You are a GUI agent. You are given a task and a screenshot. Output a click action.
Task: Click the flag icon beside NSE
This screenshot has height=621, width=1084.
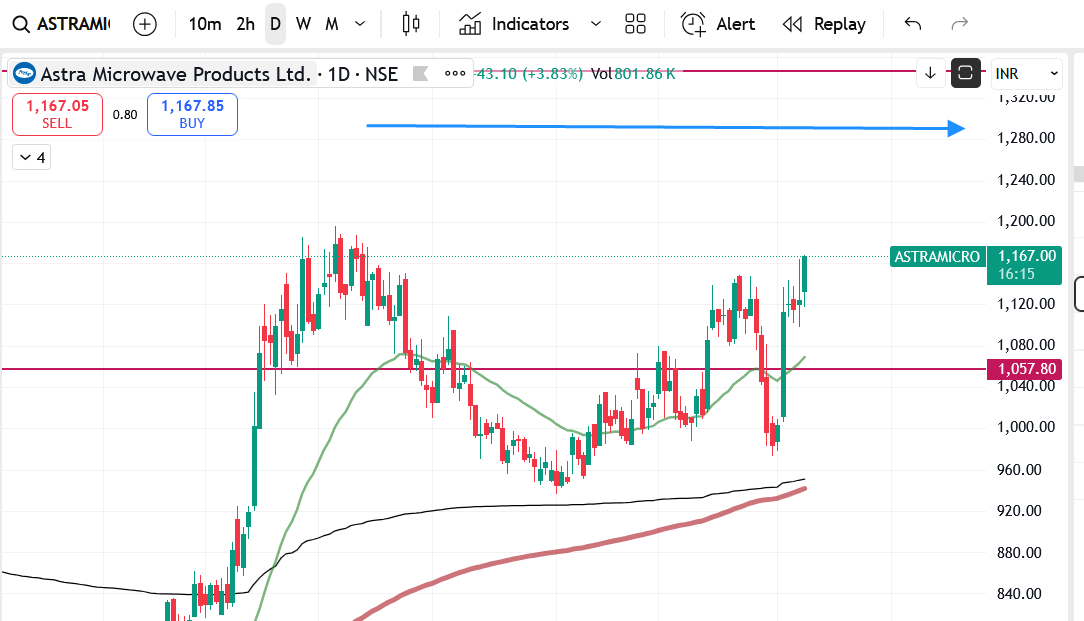click(x=420, y=73)
